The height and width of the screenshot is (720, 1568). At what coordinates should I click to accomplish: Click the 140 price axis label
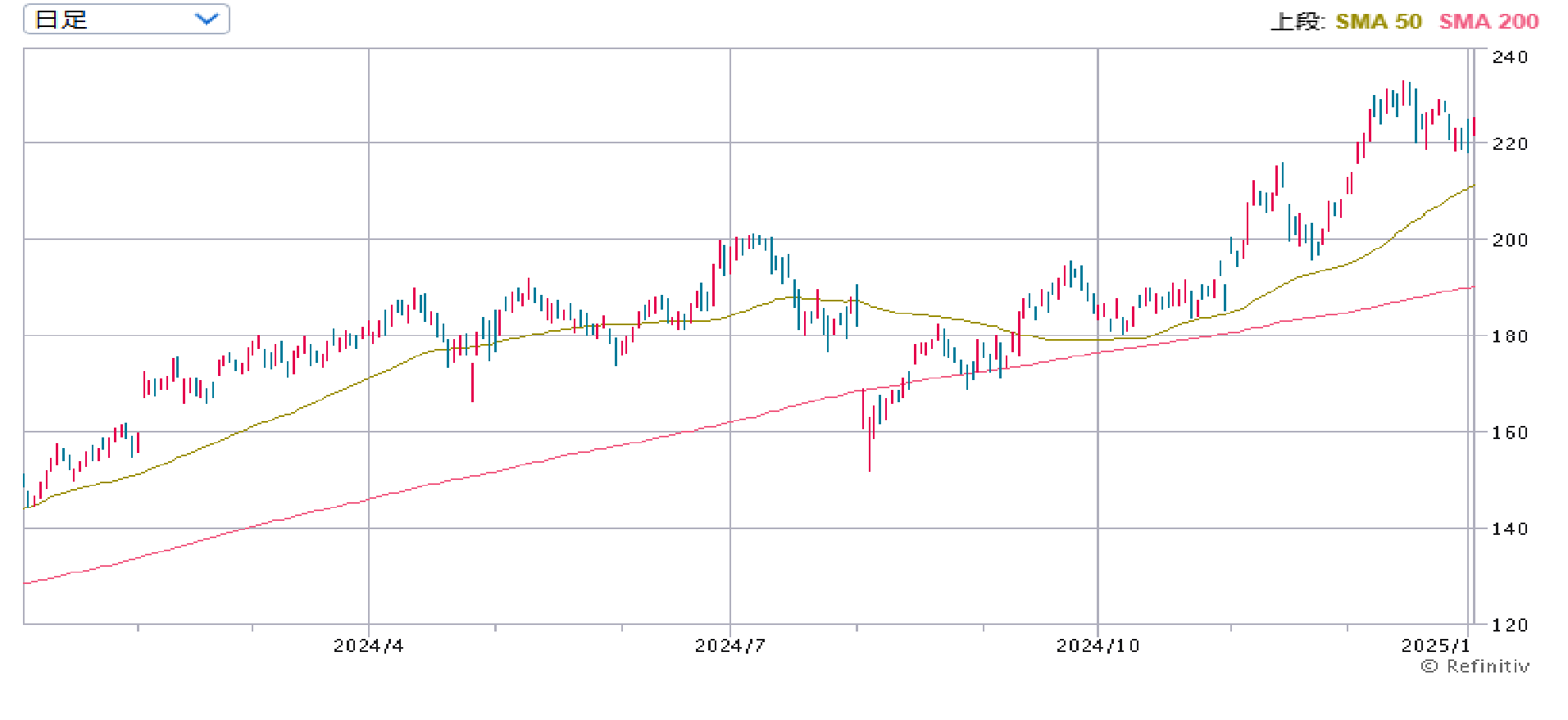pos(1510,529)
